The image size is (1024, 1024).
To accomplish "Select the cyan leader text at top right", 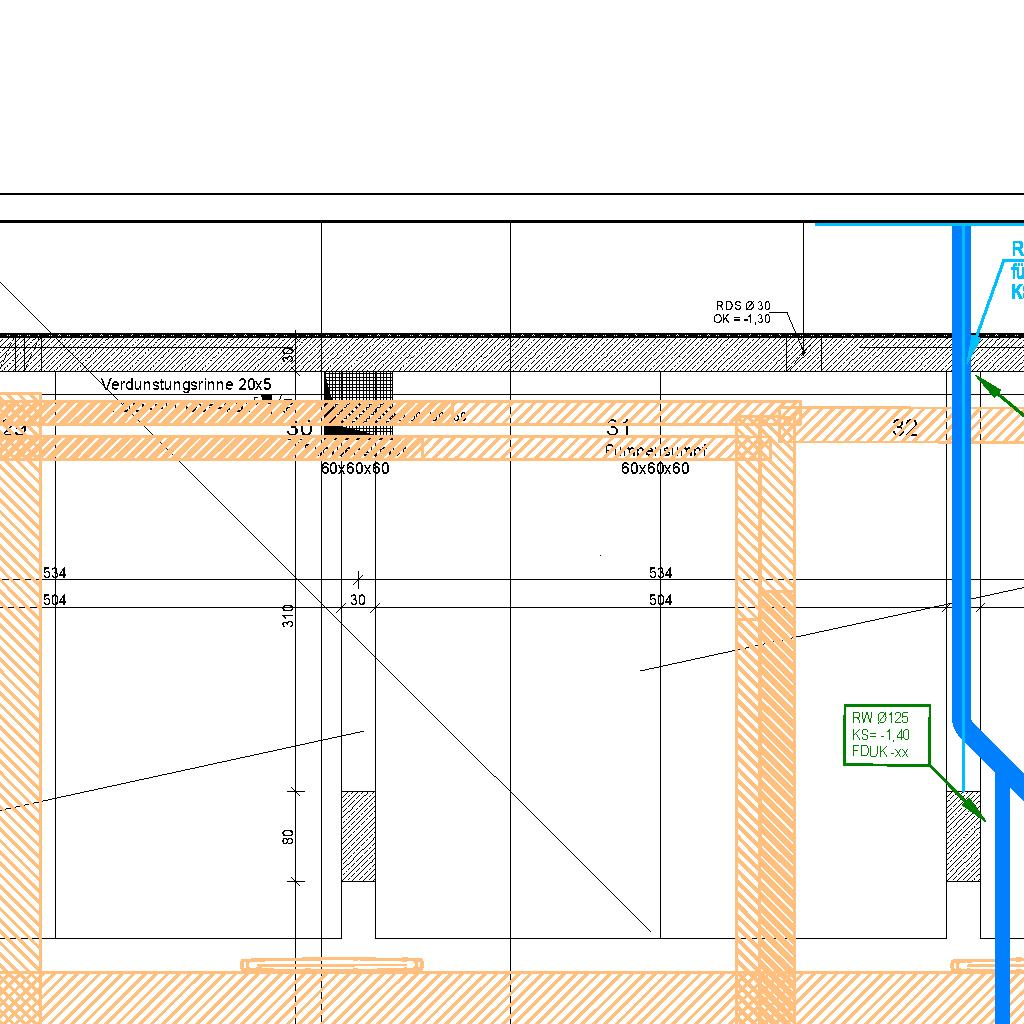I will [1016, 270].
